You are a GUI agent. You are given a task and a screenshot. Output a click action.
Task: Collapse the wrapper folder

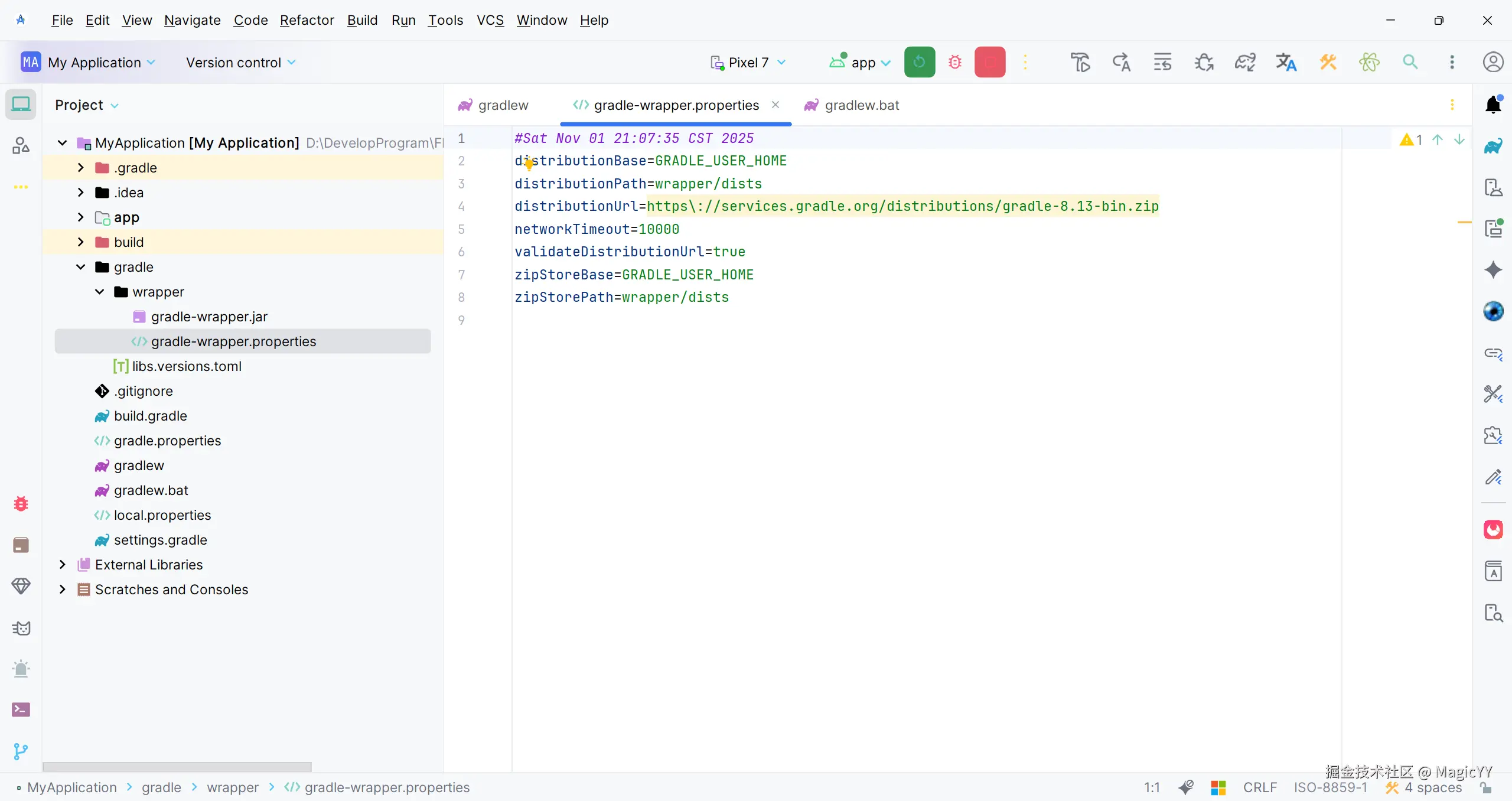click(100, 292)
